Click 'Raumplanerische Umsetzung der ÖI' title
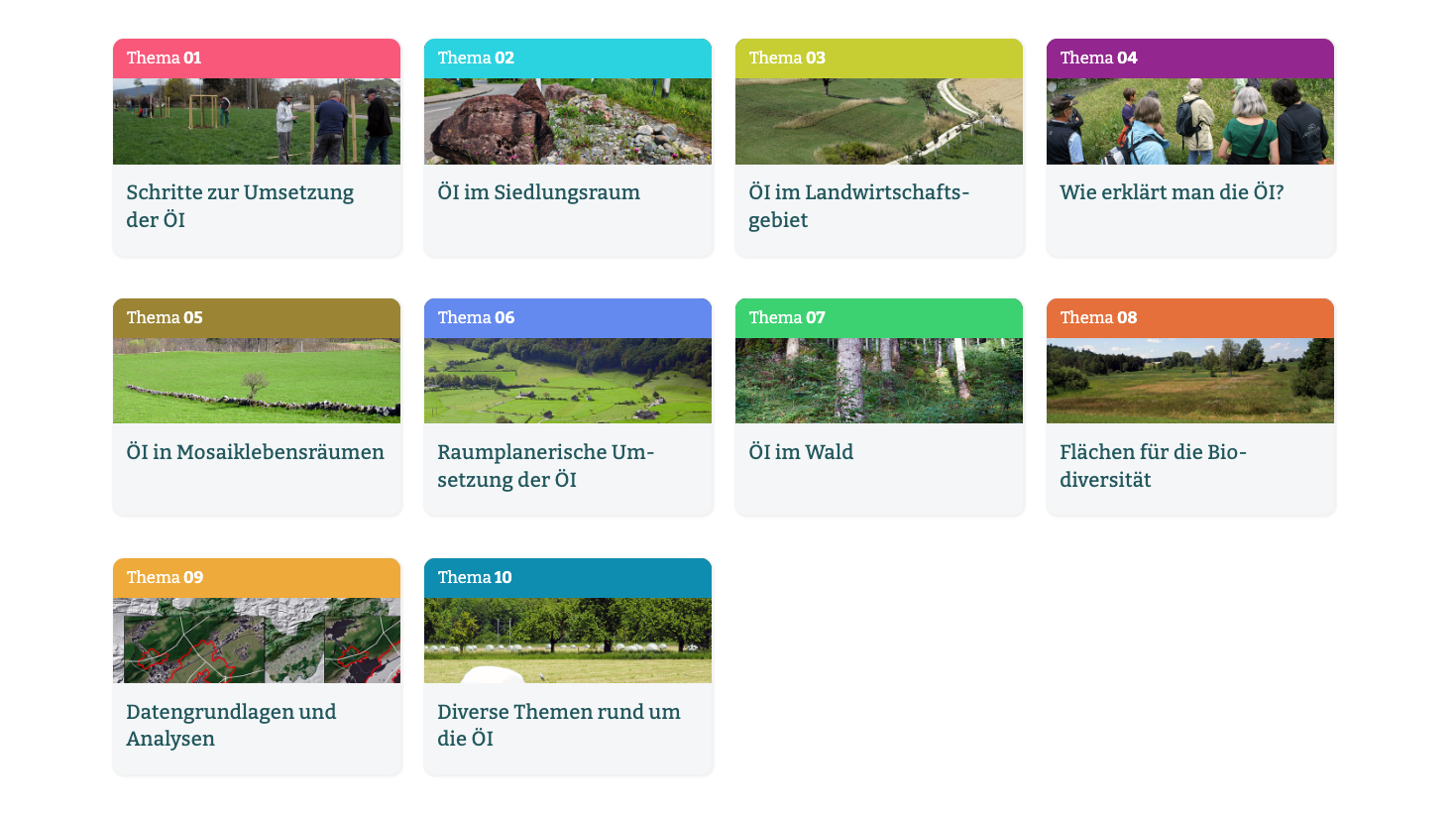This screenshot has height=819, width=1456. click(x=545, y=466)
